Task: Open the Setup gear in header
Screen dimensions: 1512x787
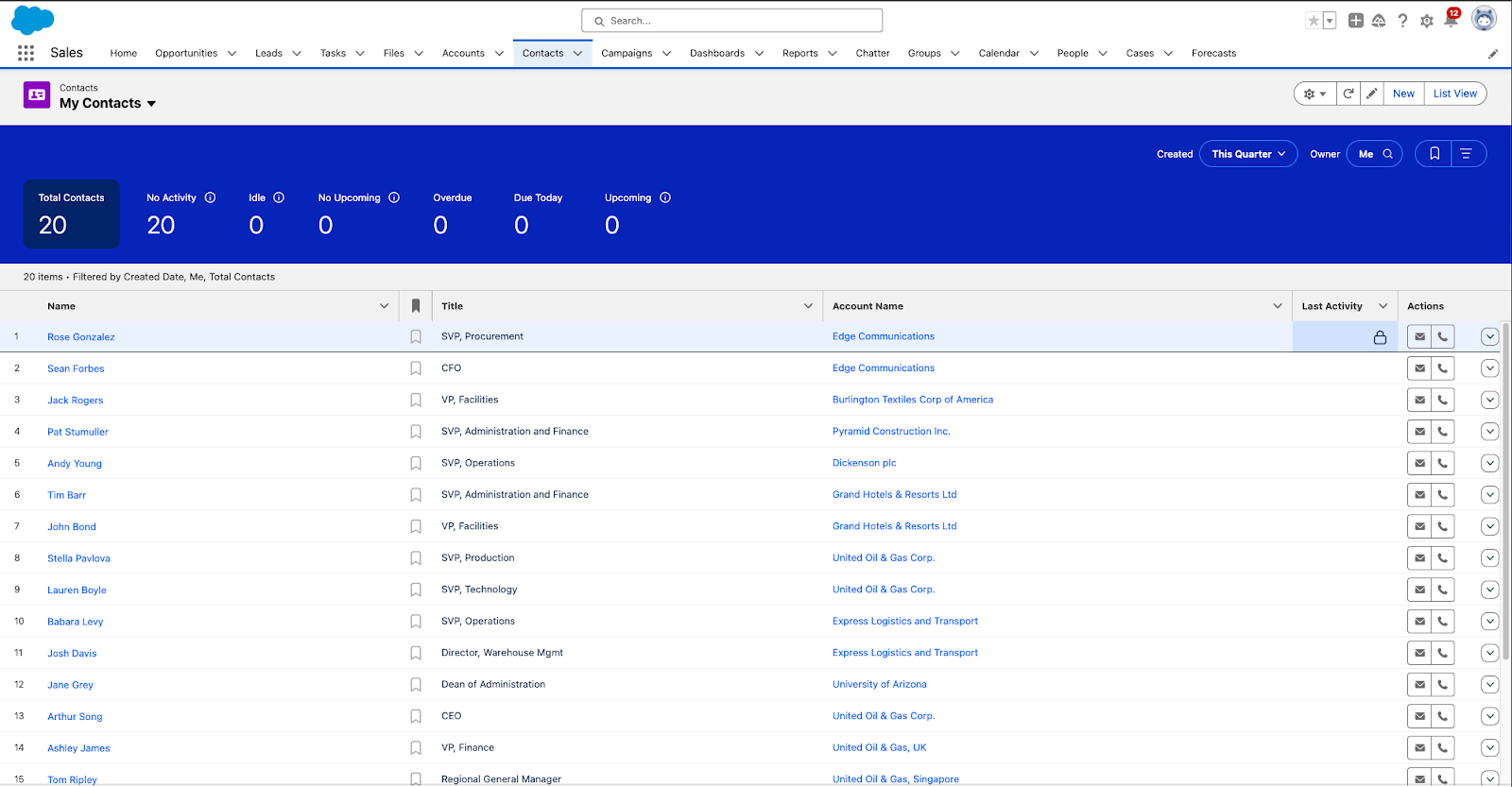Action: [1427, 21]
